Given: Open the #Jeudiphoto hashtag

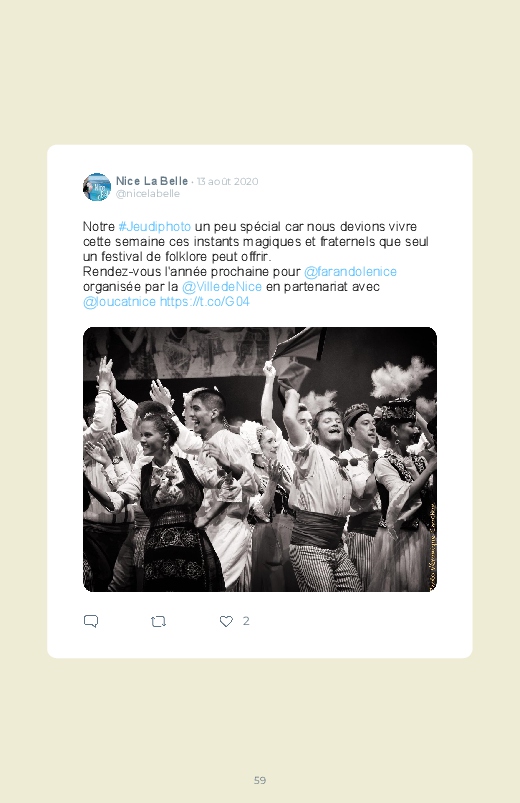Looking at the screenshot, I should point(155,227).
